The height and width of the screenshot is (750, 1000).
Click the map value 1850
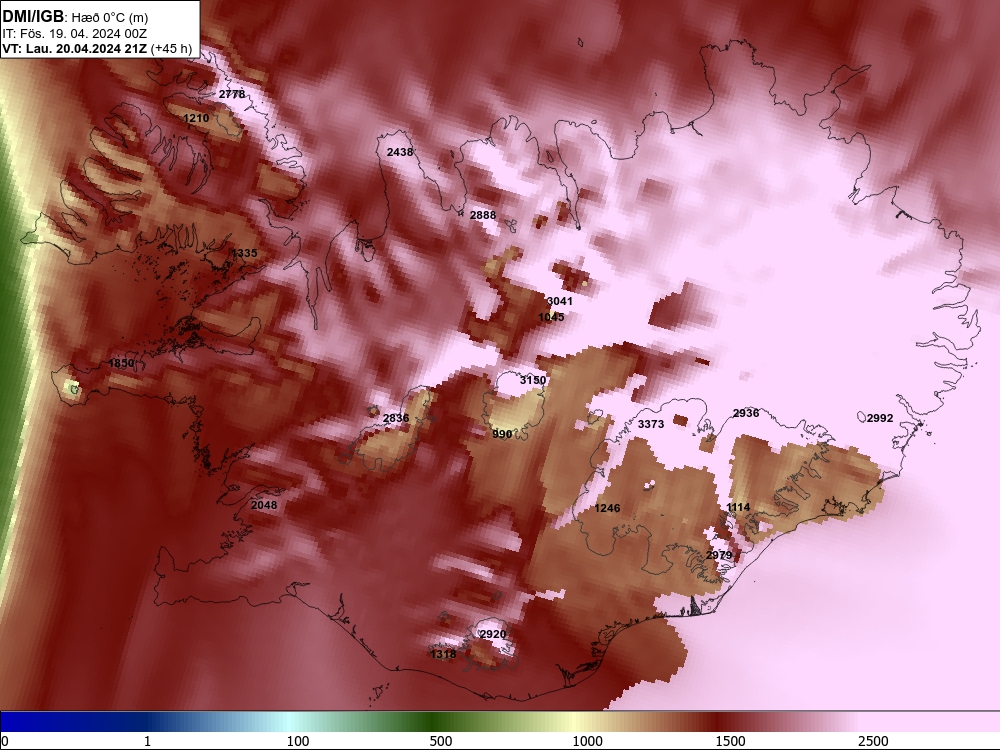[x=121, y=363]
